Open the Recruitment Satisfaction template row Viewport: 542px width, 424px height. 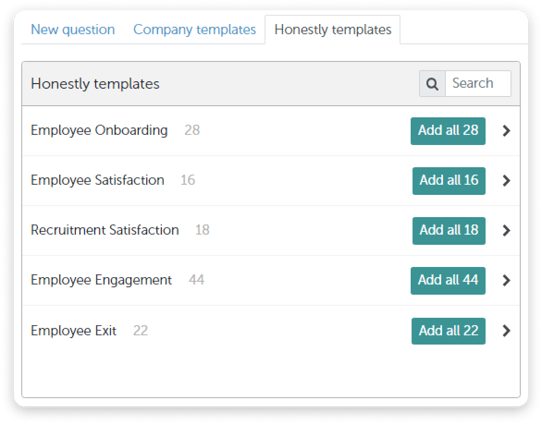coord(271,230)
